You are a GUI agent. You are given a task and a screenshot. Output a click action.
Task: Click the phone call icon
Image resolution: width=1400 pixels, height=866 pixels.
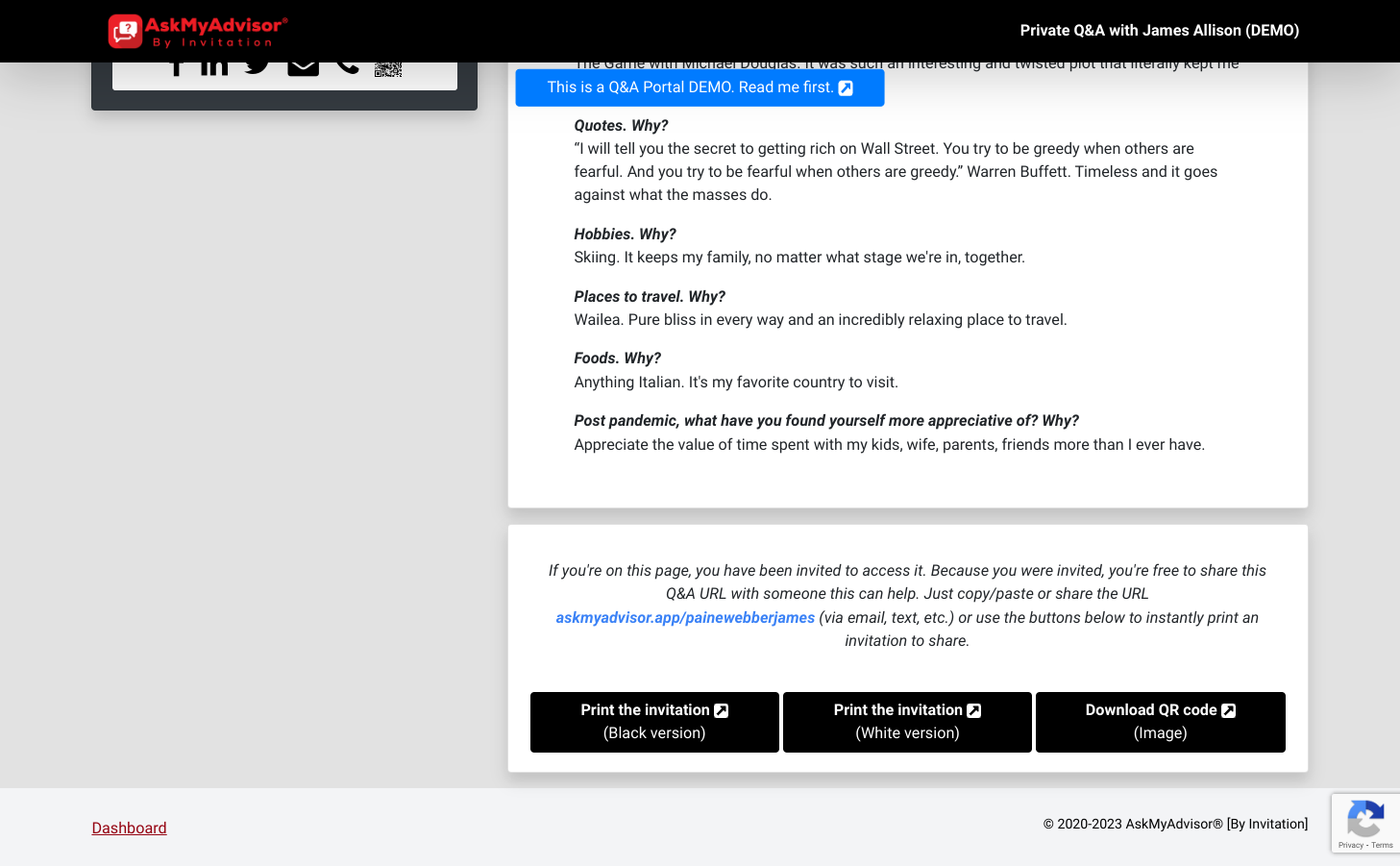tap(347, 67)
